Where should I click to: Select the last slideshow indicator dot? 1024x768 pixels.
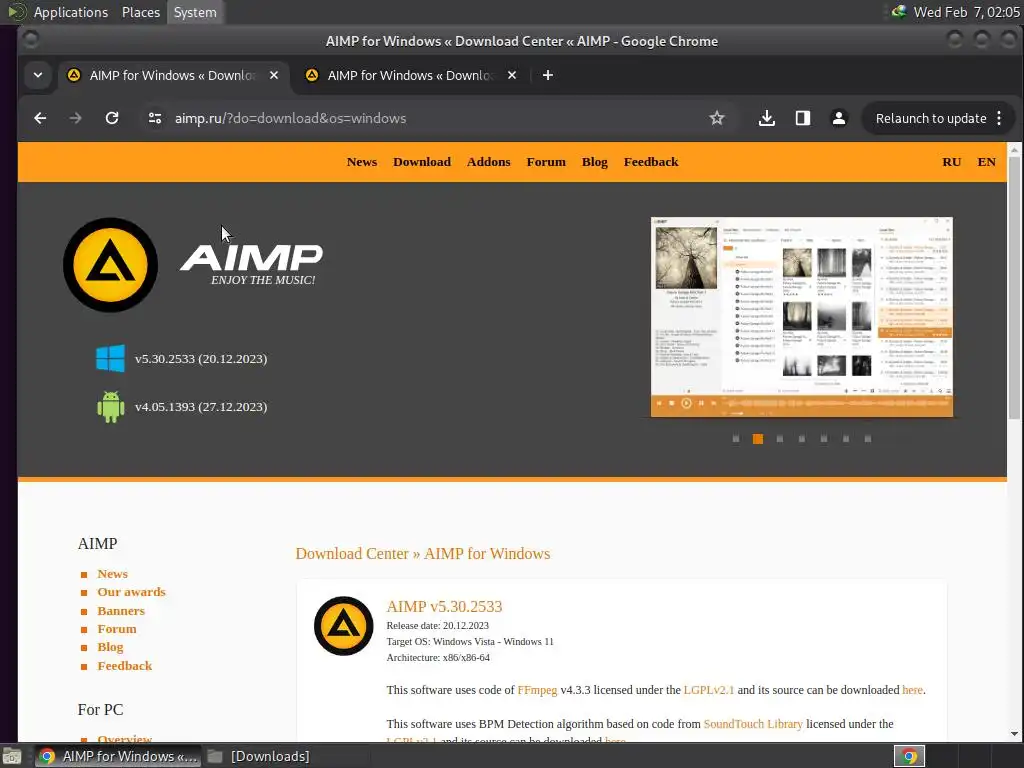pos(868,439)
